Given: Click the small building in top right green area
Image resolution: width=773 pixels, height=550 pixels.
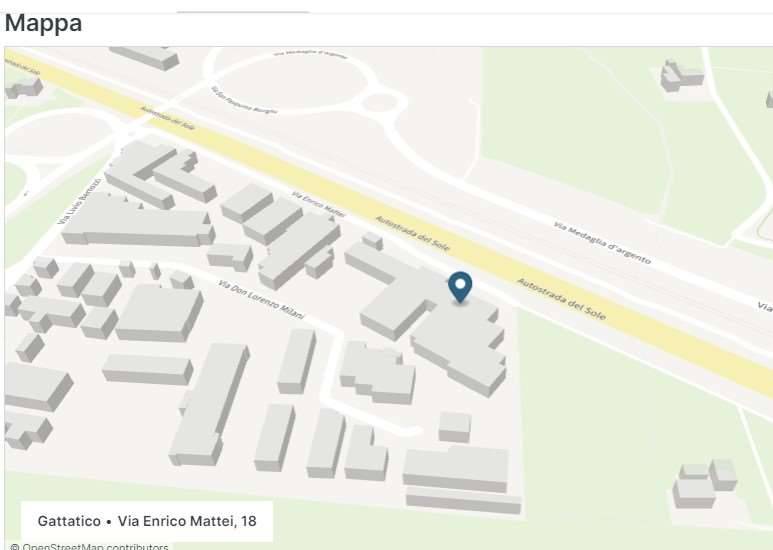Looking at the screenshot, I should click(681, 75).
